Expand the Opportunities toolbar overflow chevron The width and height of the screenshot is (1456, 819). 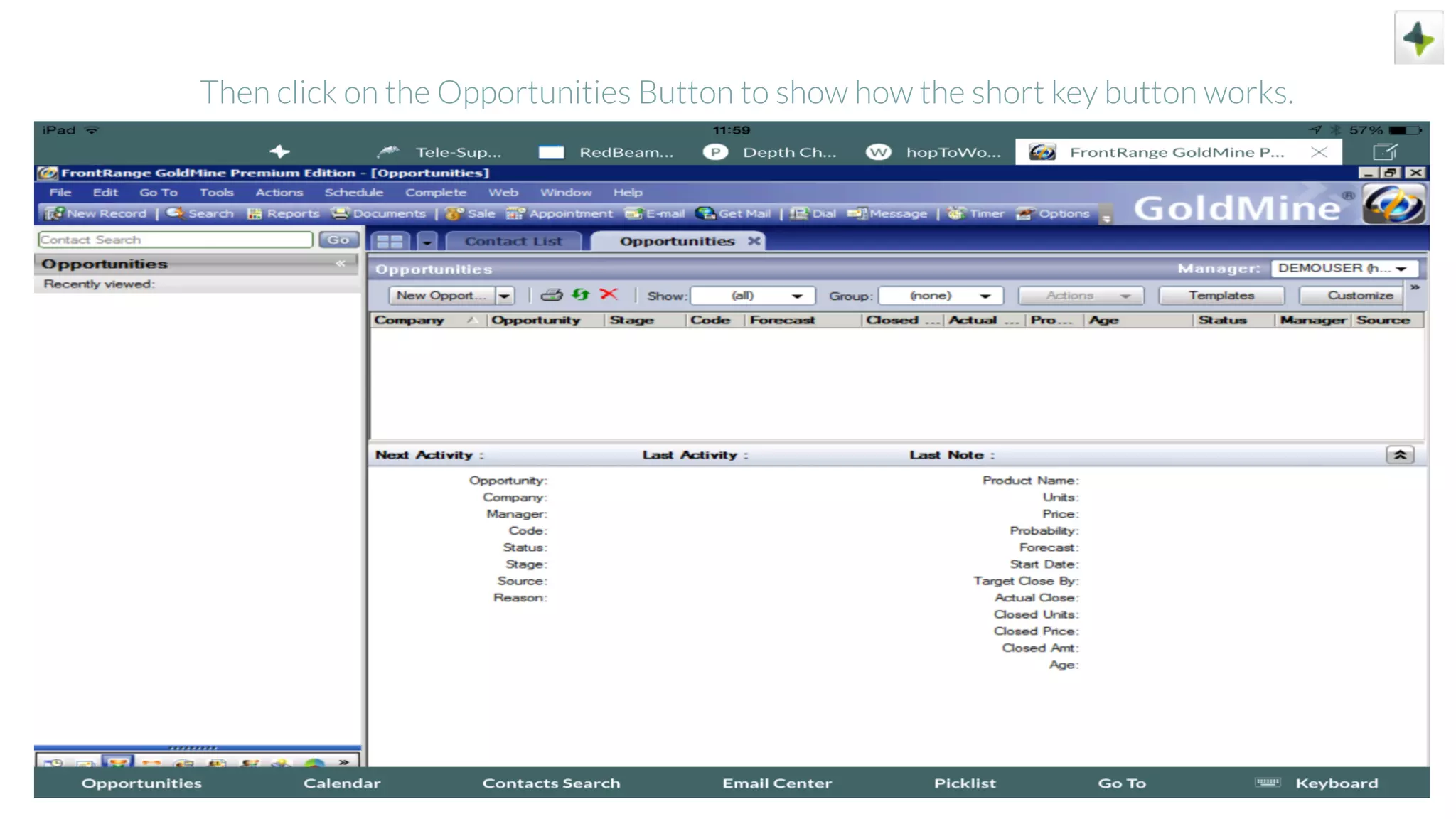click(1415, 287)
